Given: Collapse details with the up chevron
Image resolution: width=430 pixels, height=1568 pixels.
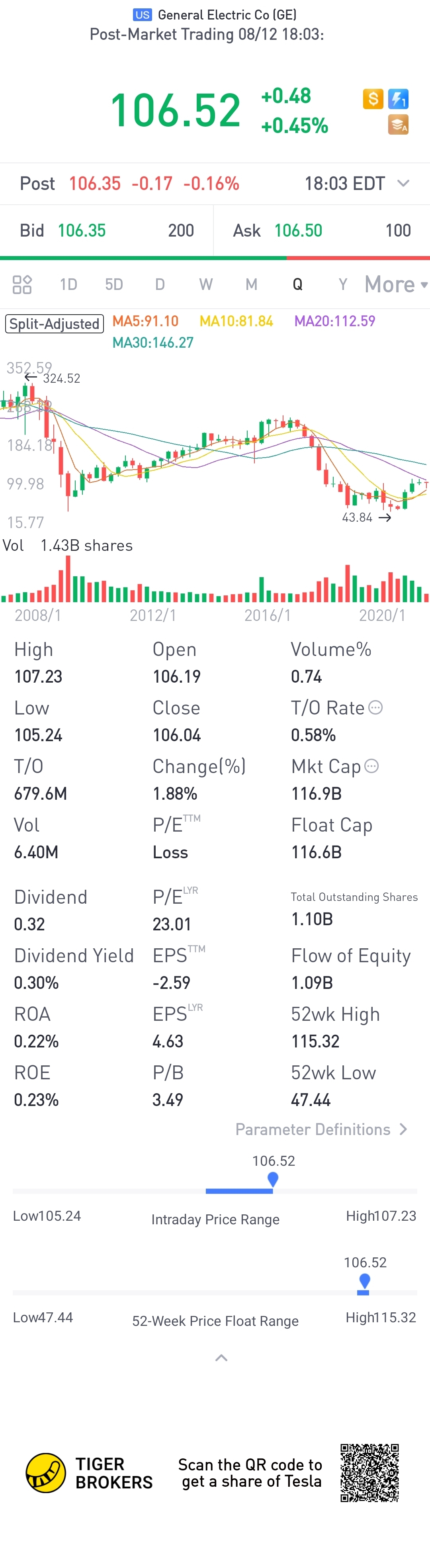Looking at the screenshot, I should [221, 1357].
